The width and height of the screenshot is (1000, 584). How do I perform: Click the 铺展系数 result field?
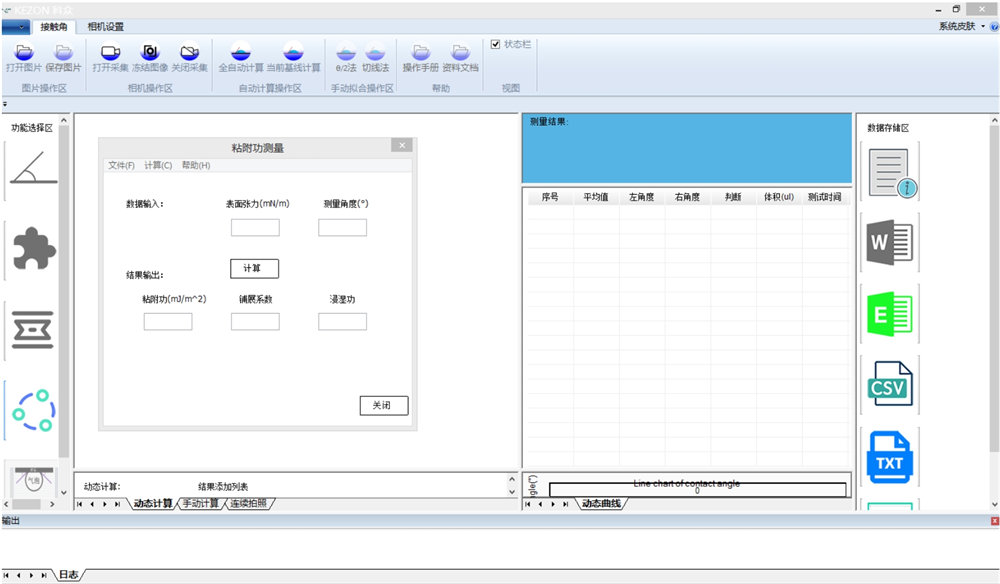pyautogui.click(x=255, y=321)
